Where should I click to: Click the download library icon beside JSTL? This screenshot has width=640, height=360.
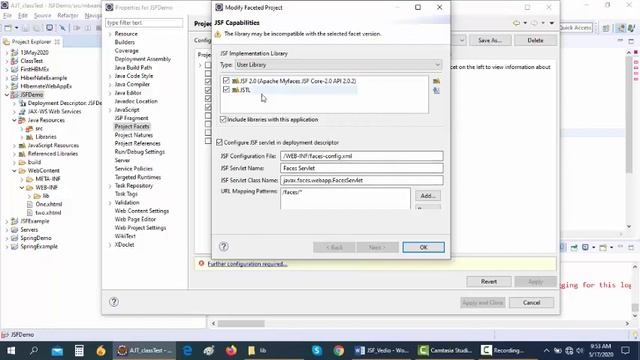[x=436, y=90]
